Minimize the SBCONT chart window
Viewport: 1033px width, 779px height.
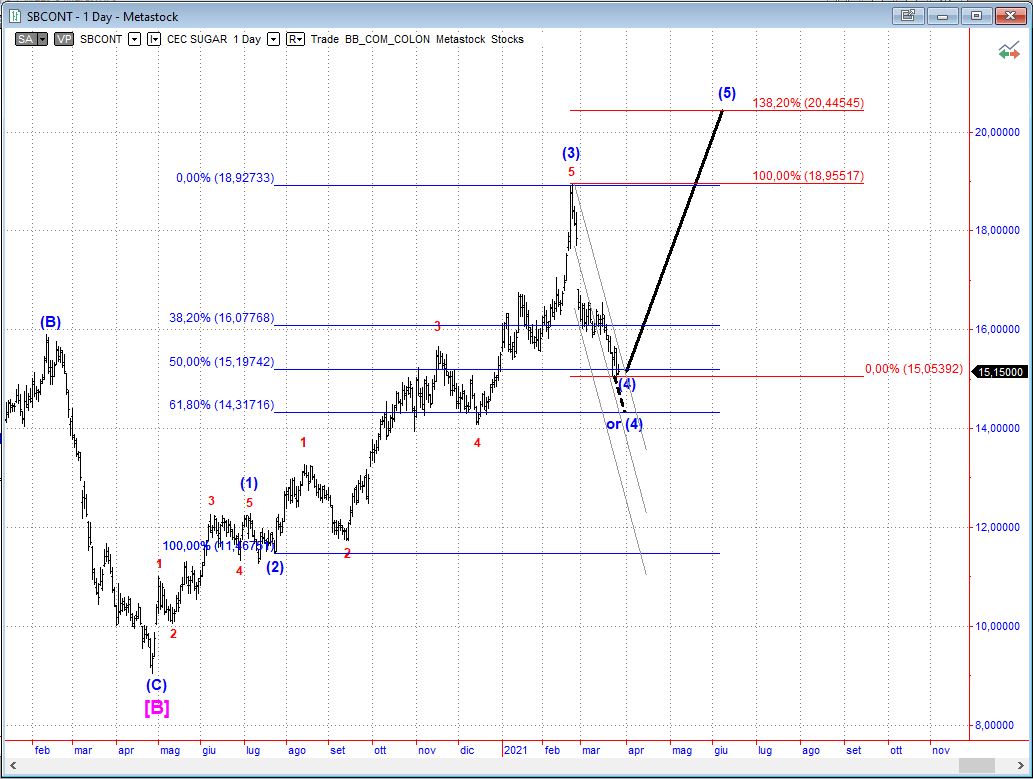pyautogui.click(x=942, y=16)
